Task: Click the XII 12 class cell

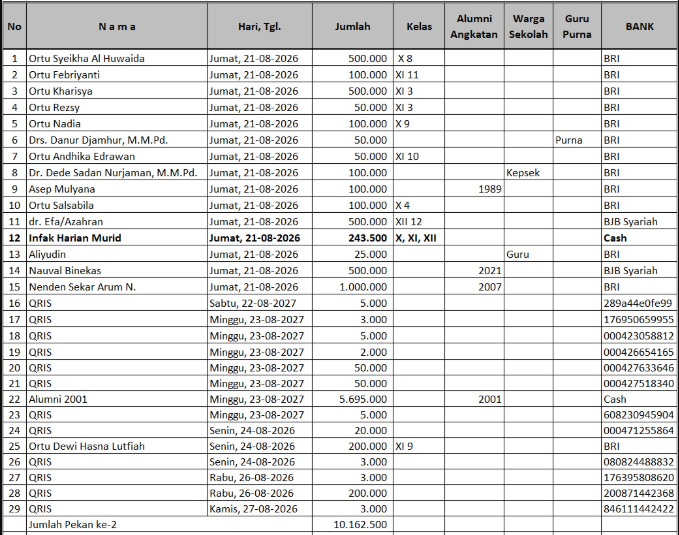Action: coord(419,222)
